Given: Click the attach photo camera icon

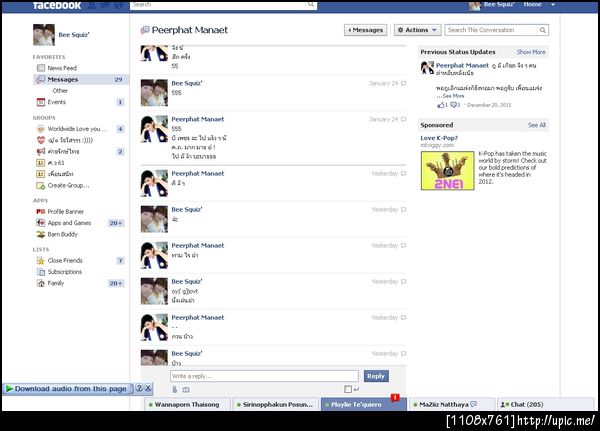Looking at the screenshot, I should [186, 390].
